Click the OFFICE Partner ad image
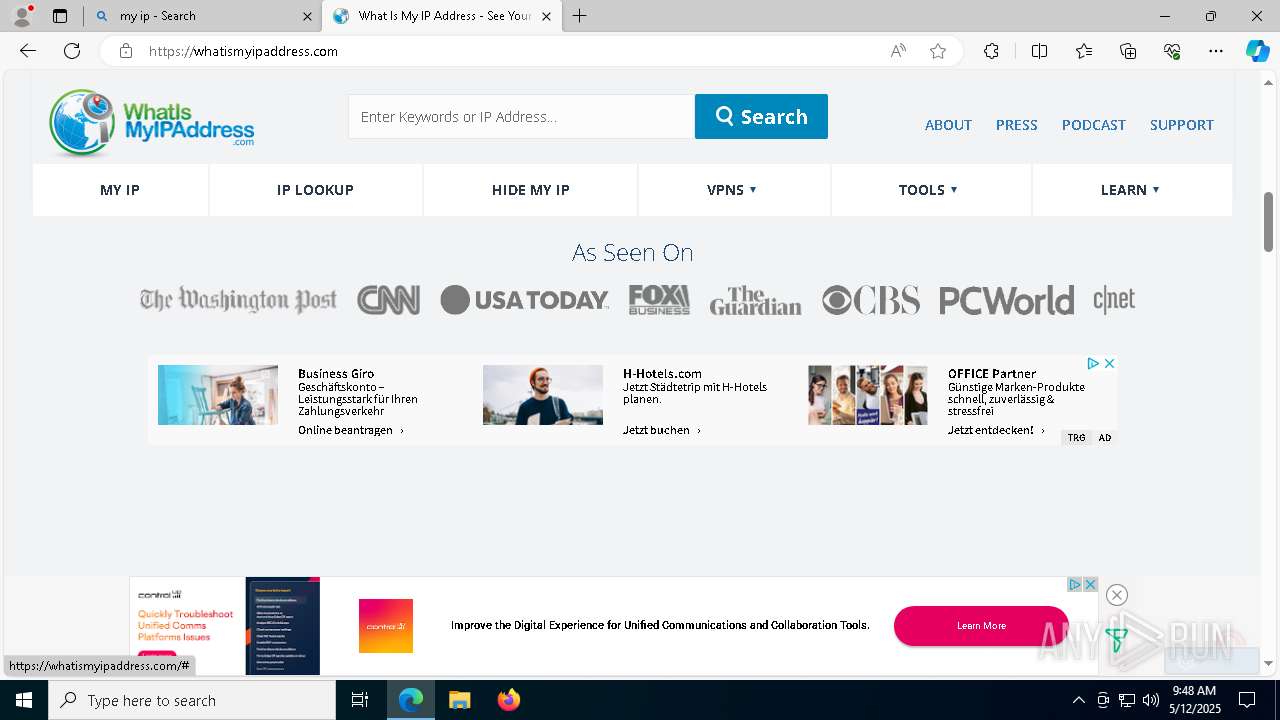 coord(868,395)
